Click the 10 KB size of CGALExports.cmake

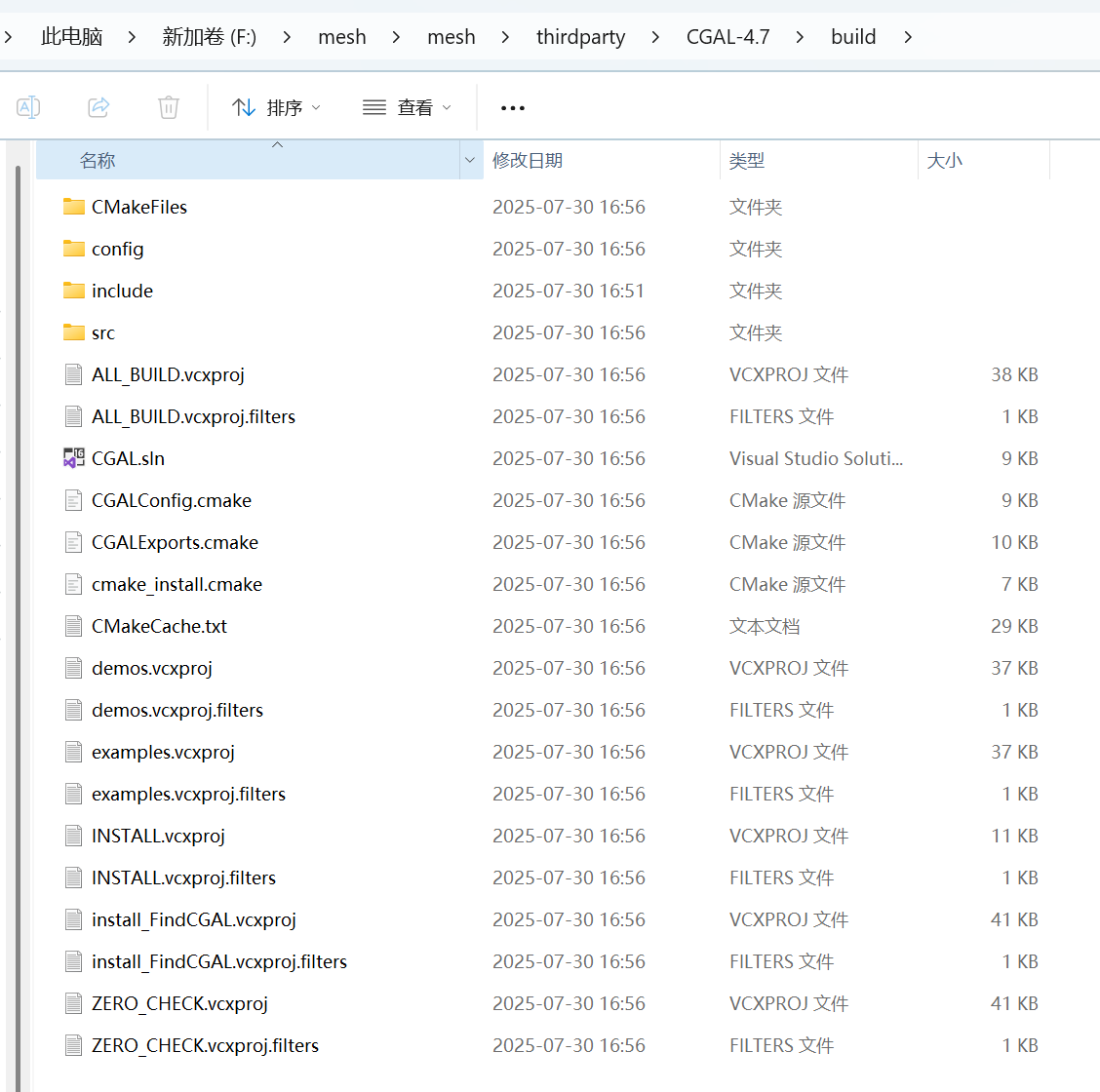click(1014, 542)
